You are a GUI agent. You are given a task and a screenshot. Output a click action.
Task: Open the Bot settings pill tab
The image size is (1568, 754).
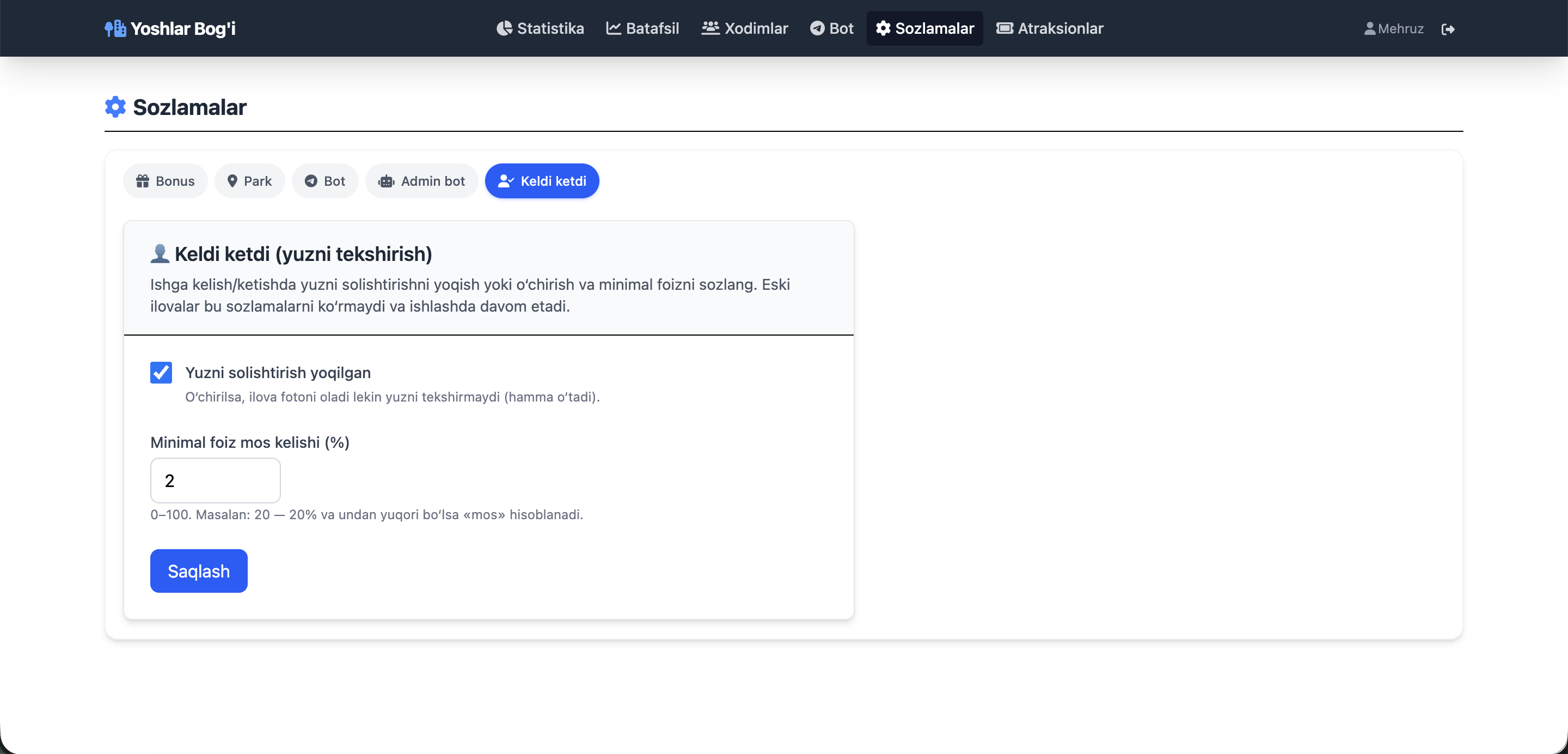(x=325, y=181)
